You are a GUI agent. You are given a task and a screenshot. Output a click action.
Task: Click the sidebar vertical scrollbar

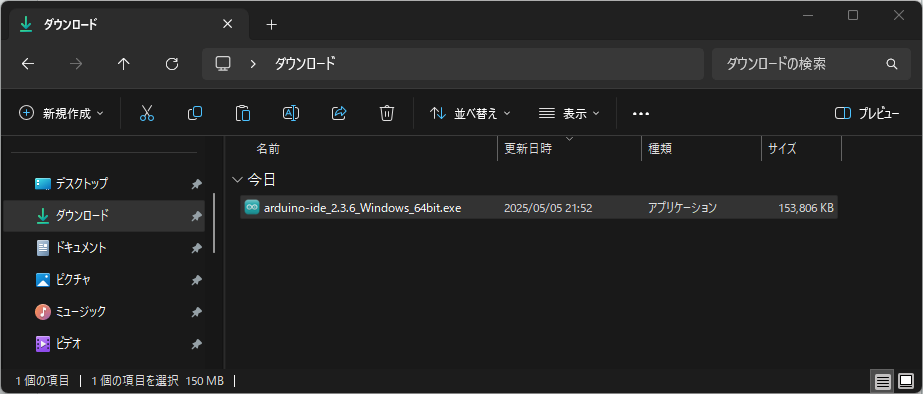pyautogui.click(x=214, y=223)
